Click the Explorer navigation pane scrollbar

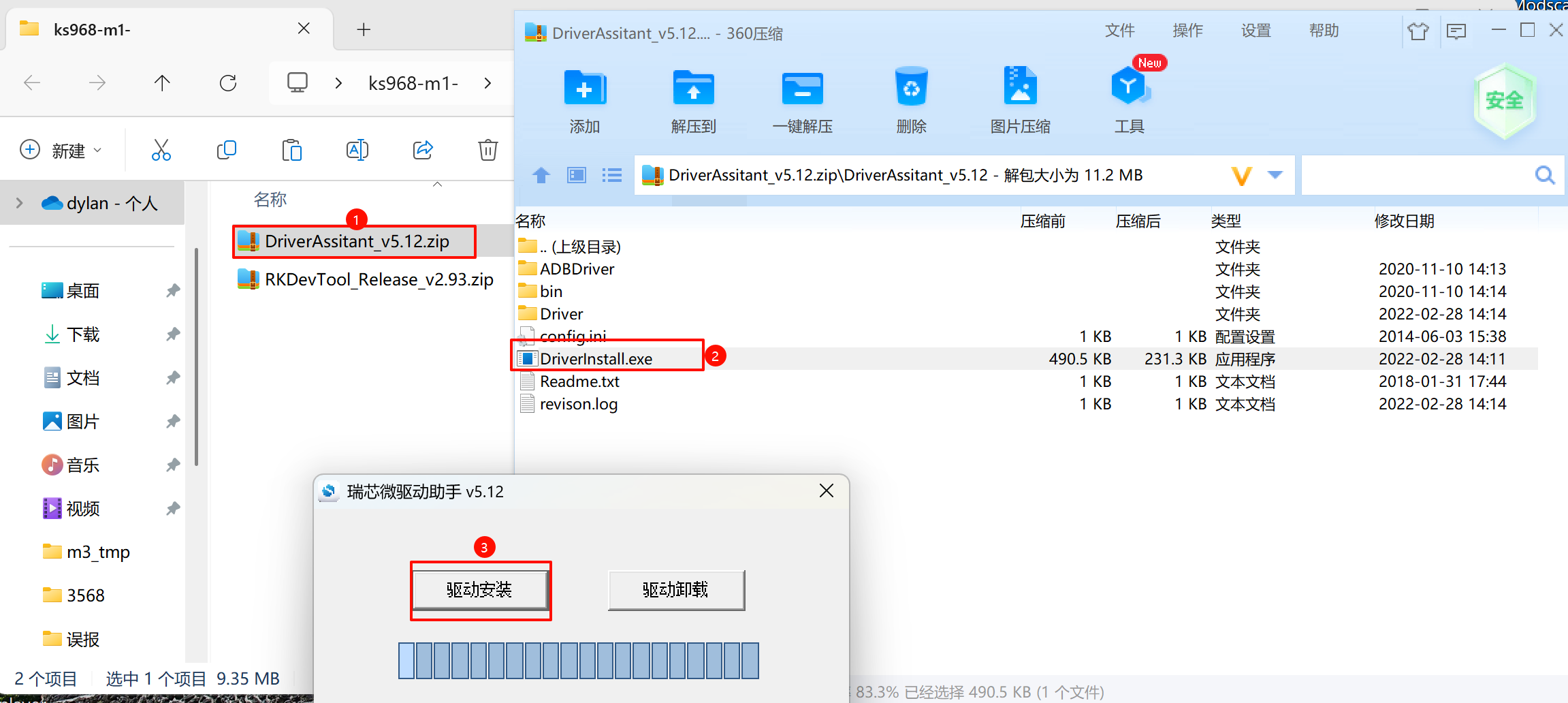click(x=196, y=358)
